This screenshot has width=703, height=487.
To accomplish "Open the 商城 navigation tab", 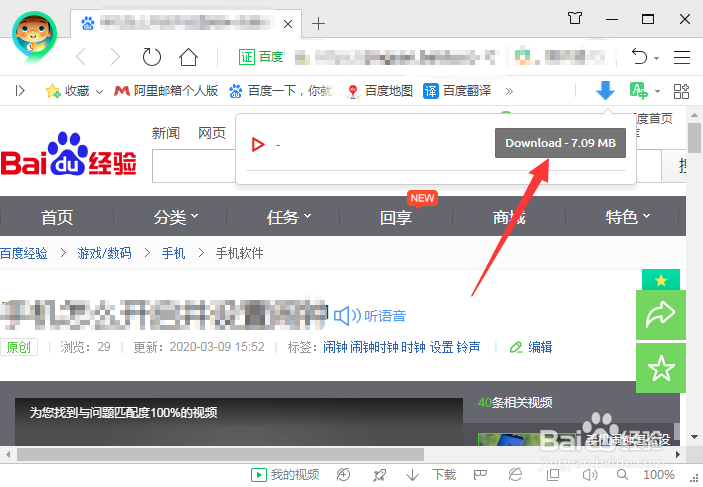I will (x=509, y=217).
